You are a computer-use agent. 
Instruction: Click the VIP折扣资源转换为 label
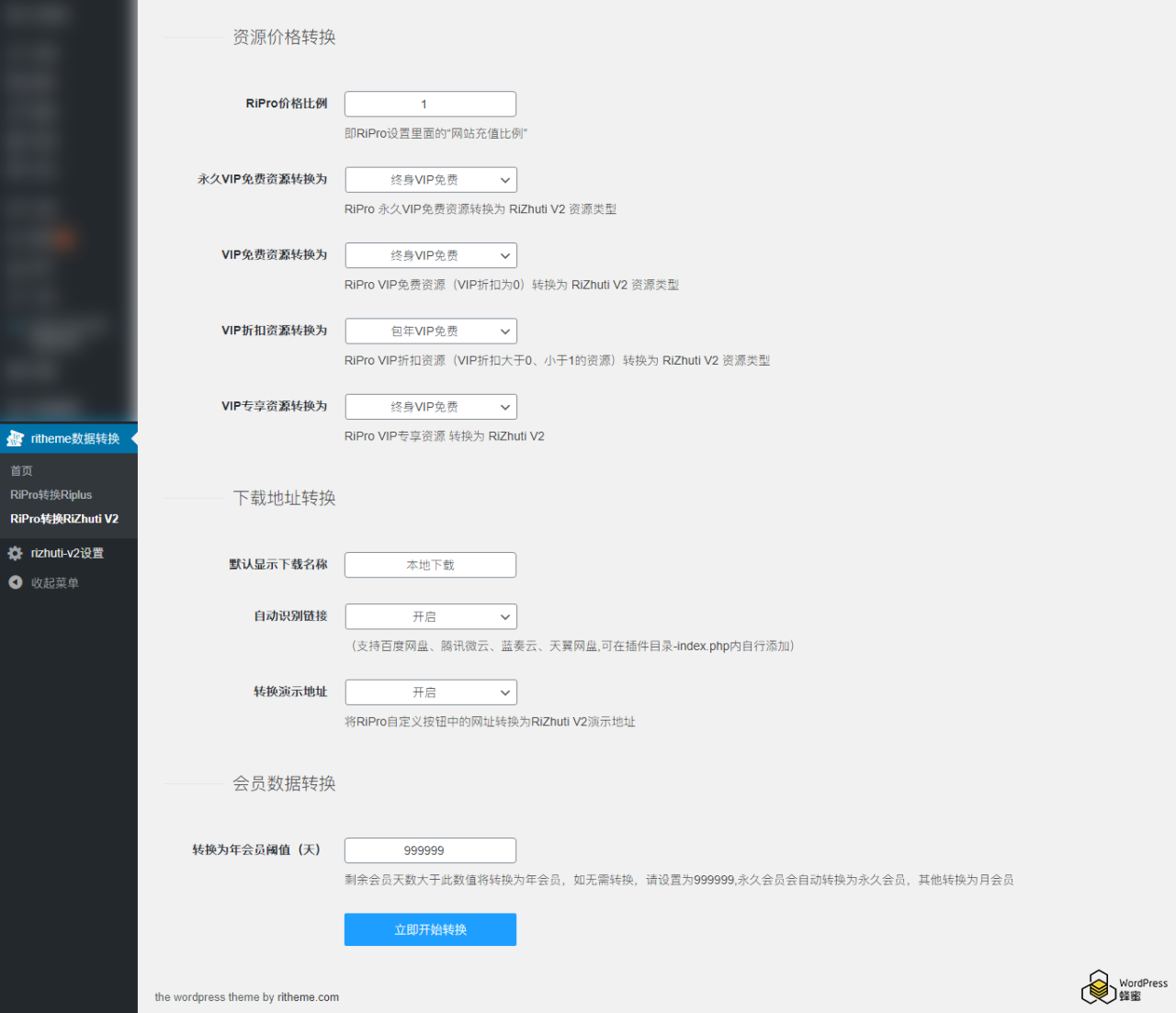click(274, 331)
